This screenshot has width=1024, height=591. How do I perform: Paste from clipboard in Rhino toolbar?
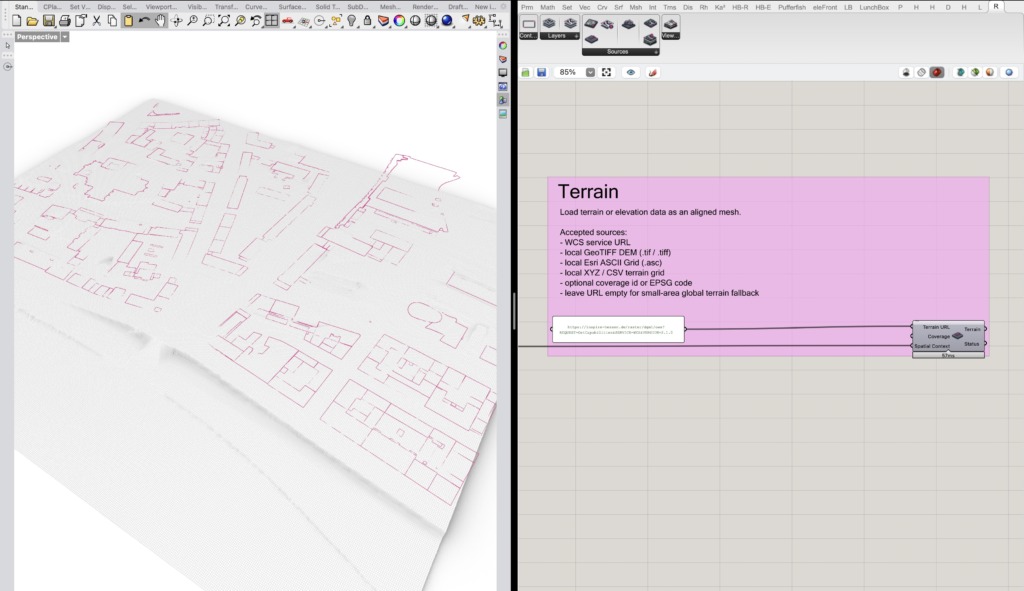[129, 21]
